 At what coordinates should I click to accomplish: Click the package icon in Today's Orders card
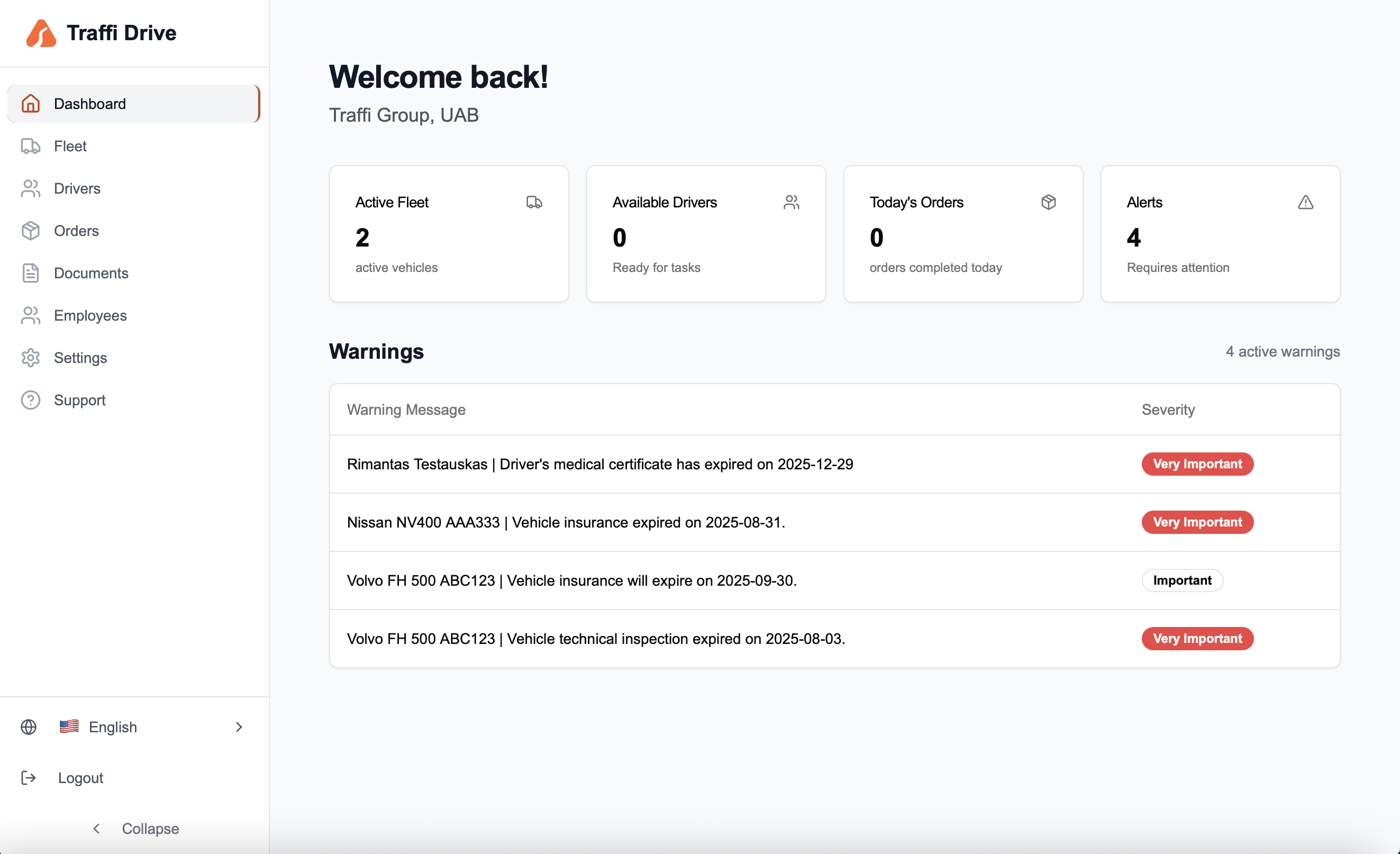pos(1048,202)
